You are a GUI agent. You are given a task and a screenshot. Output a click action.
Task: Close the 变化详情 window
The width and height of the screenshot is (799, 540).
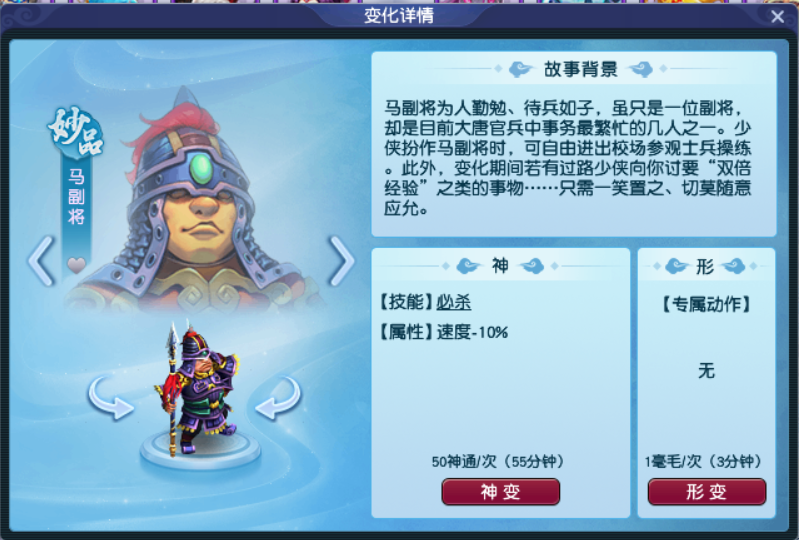pyautogui.click(x=778, y=17)
